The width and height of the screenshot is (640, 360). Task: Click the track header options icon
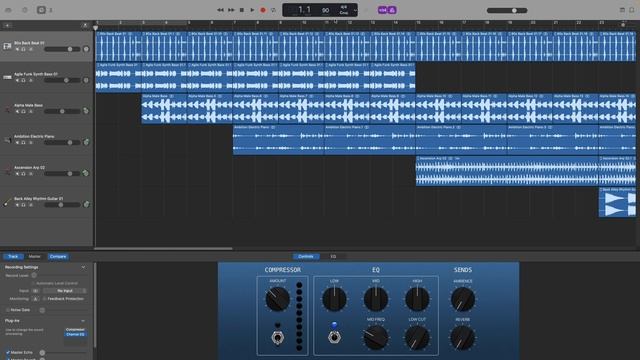tap(85, 25)
